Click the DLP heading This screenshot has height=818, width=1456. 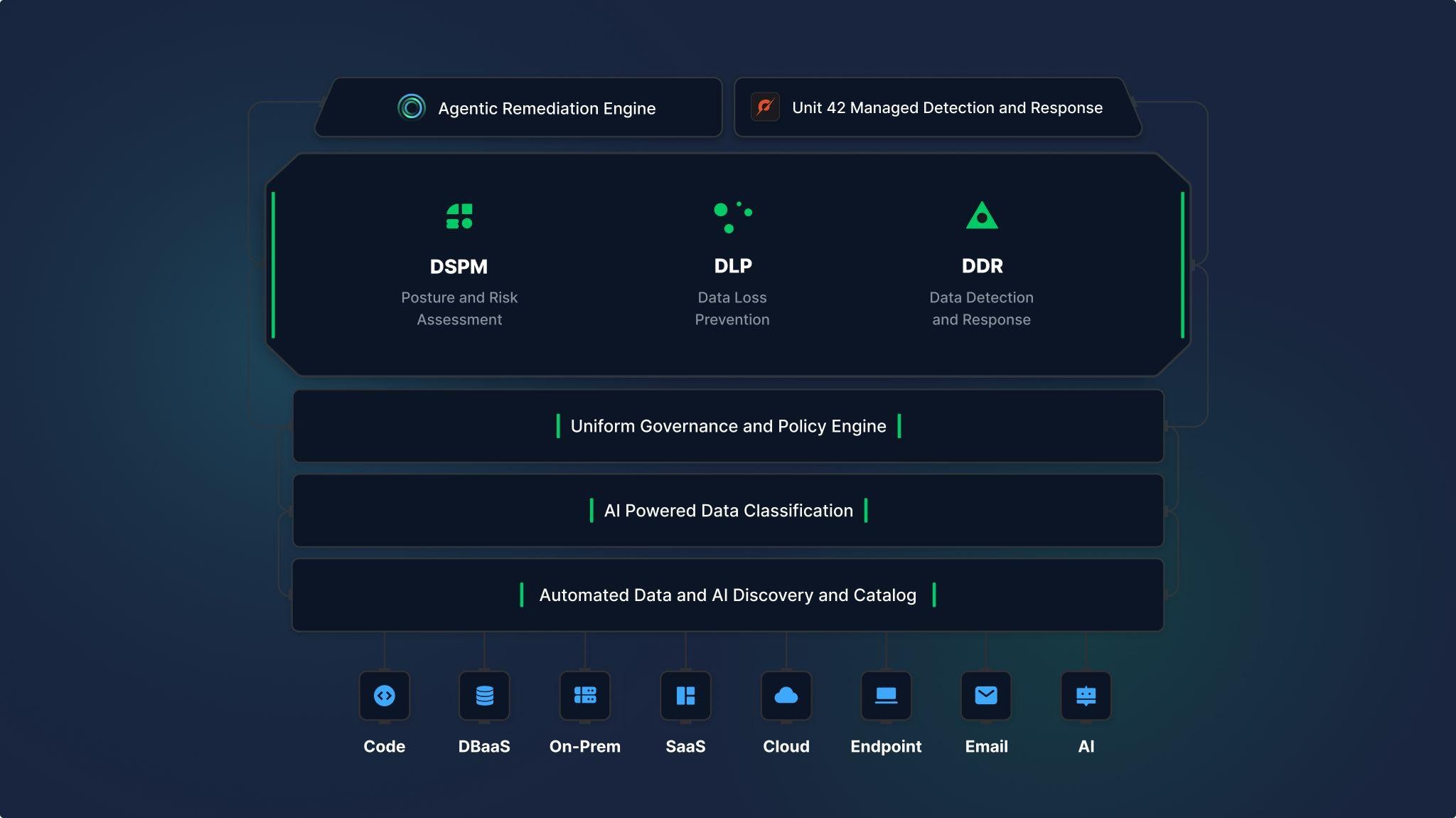[733, 266]
